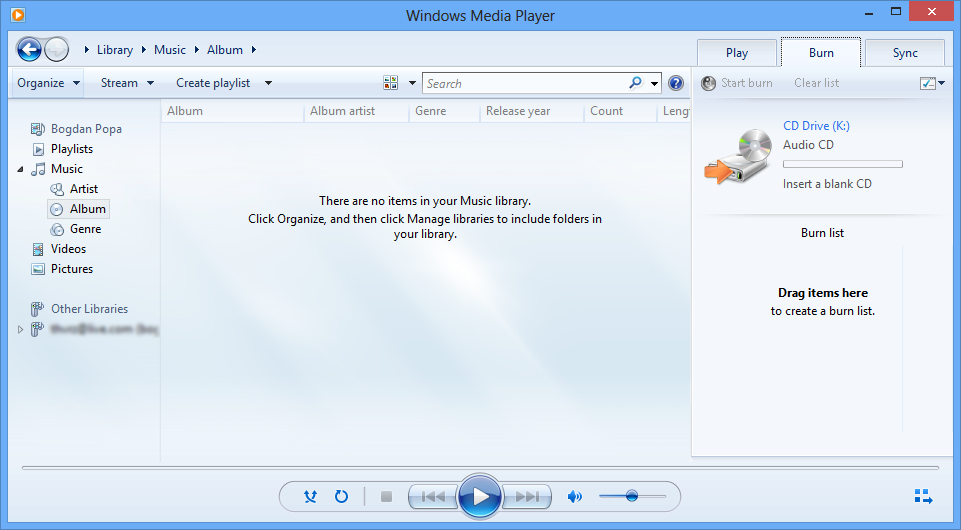Click the Start burn button
The height and width of the screenshot is (530, 961).
[737, 83]
